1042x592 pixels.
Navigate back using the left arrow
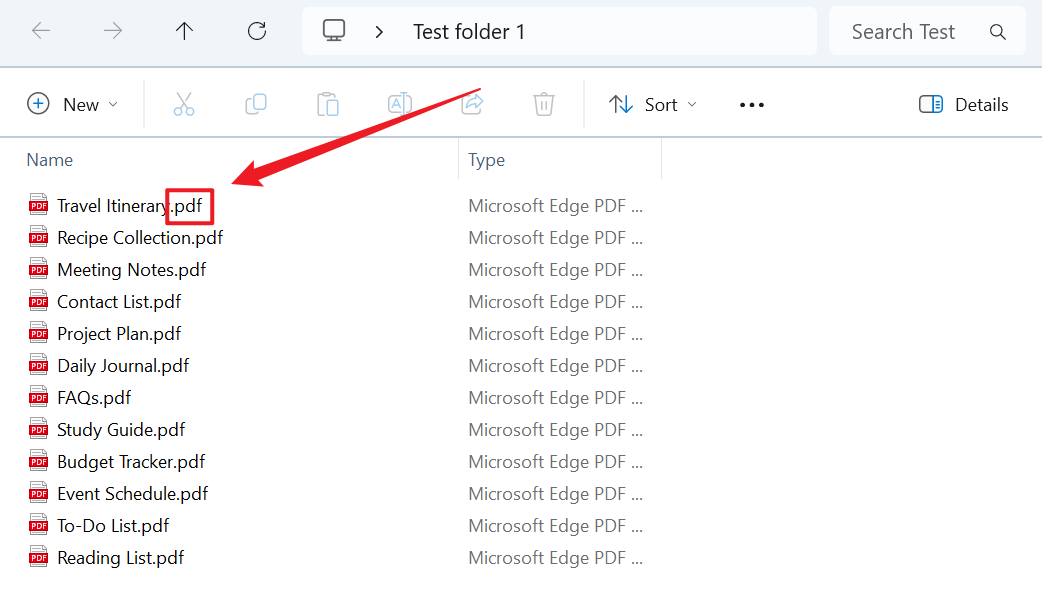[x=41, y=31]
